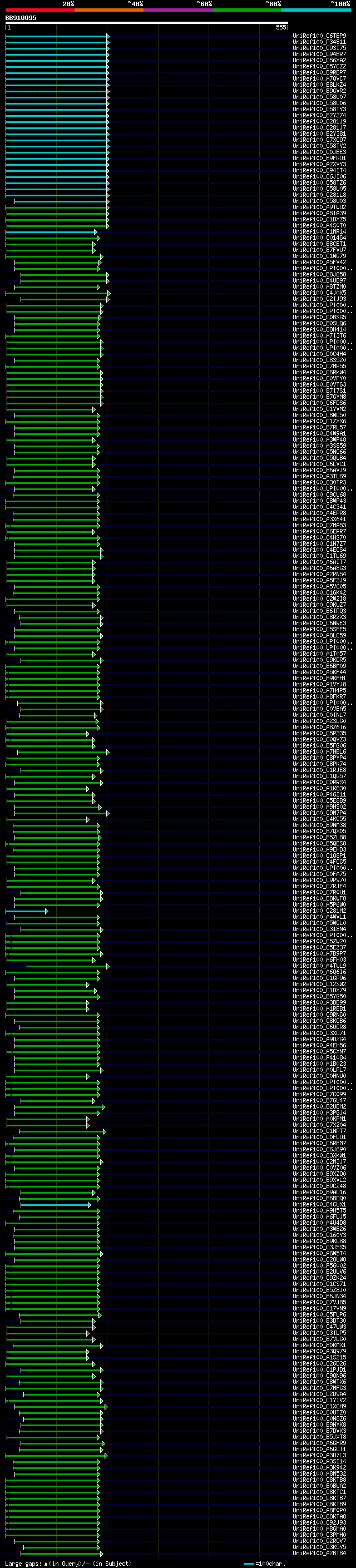The width and height of the screenshot is (356, 1568).
Task: Click the white query sequence bar
Action: pyautogui.click(x=147, y=22)
